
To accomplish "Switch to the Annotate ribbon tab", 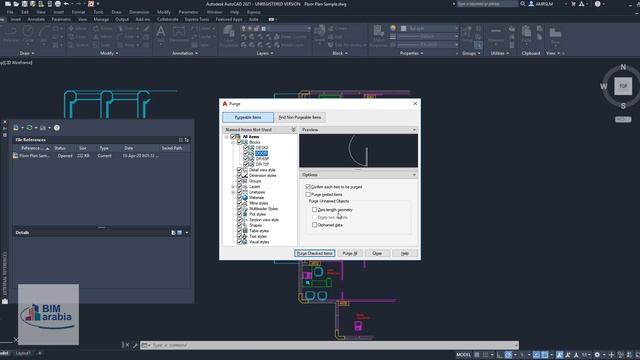I will [x=36, y=19].
